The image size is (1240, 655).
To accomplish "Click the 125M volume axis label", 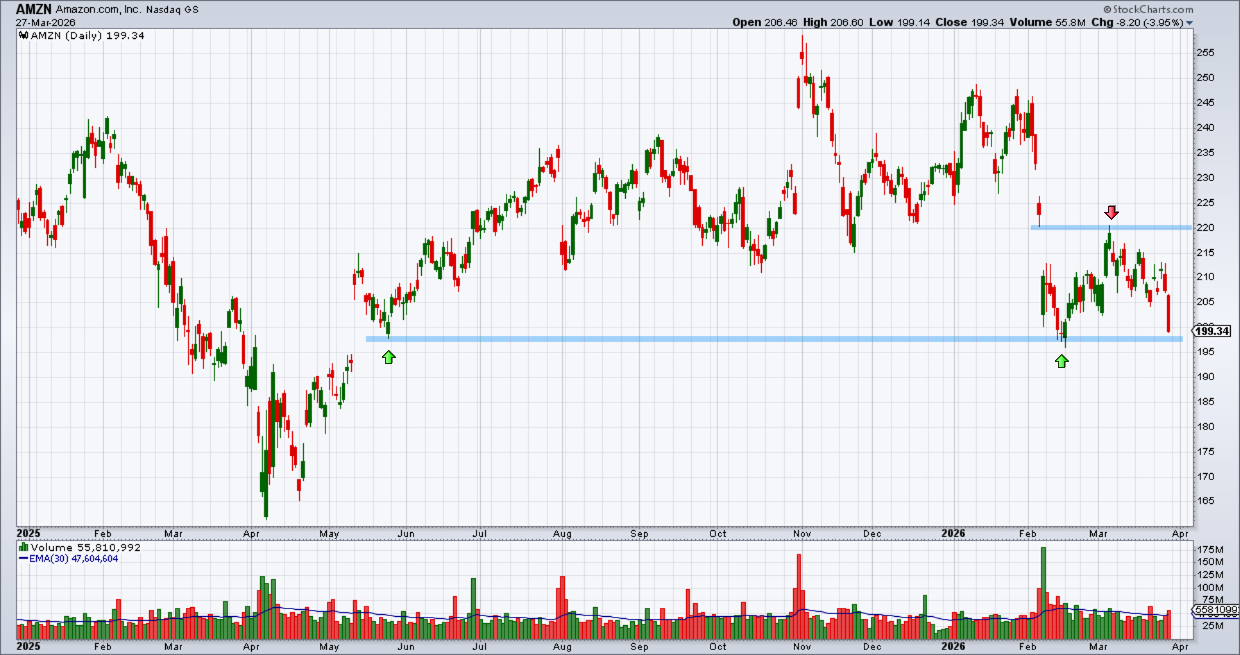I will point(1208,575).
